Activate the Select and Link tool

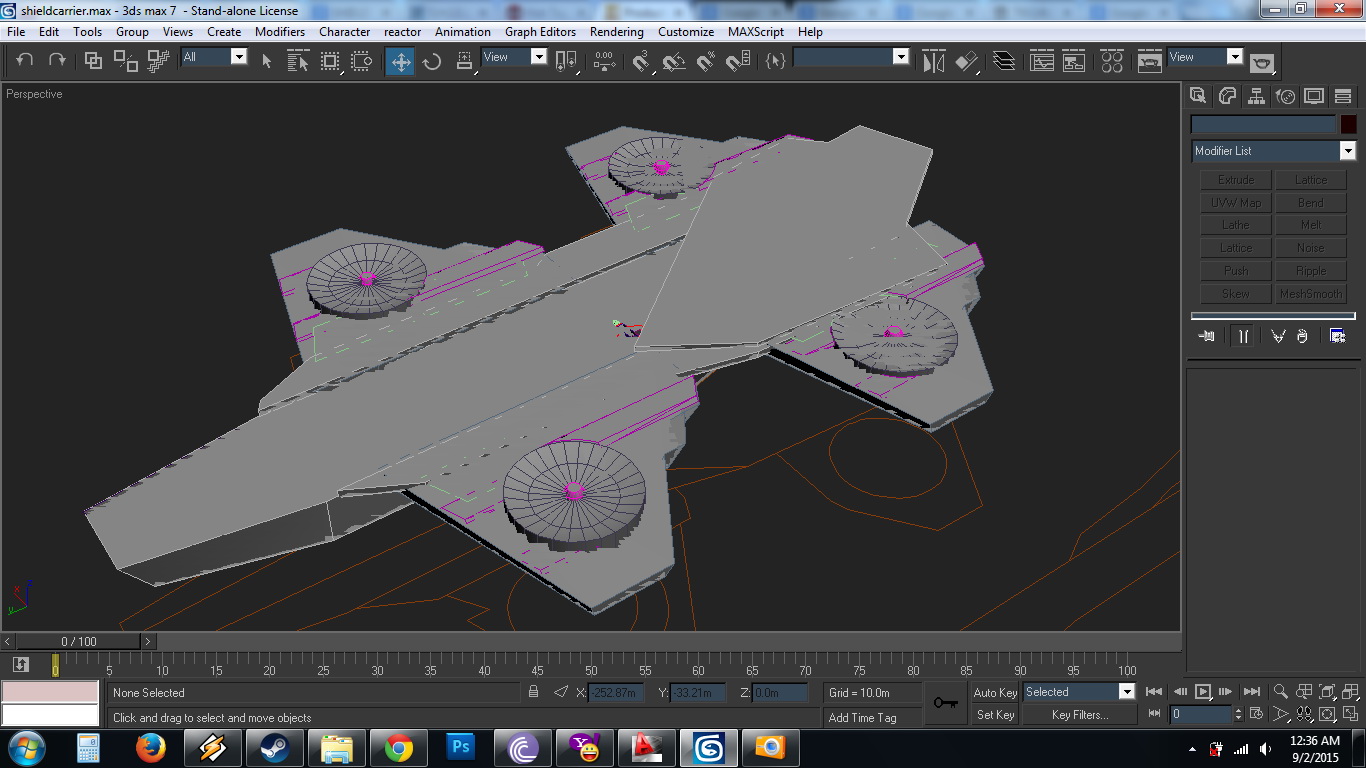point(93,61)
